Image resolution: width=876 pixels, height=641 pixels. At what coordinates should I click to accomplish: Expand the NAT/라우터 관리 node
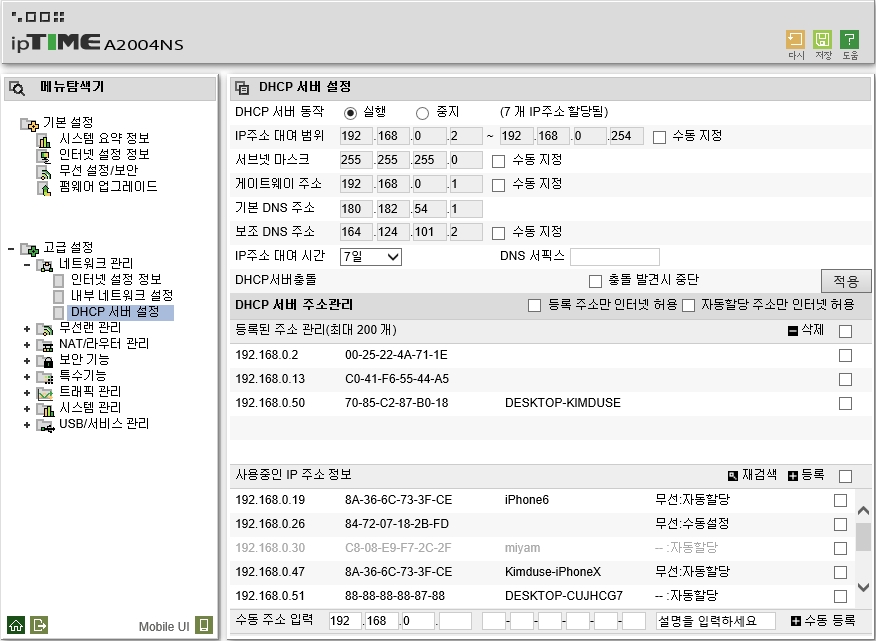coord(26,345)
